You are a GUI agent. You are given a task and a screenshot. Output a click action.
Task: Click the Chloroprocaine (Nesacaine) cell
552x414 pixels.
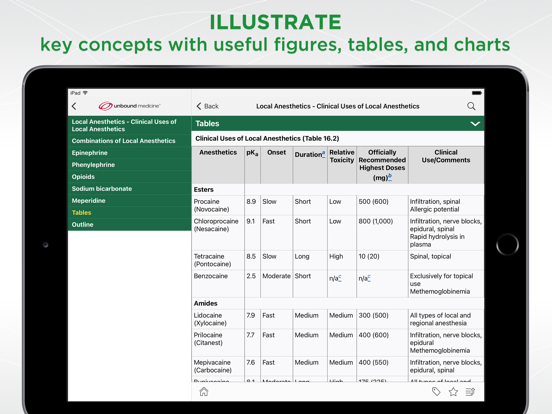(218, 233)
